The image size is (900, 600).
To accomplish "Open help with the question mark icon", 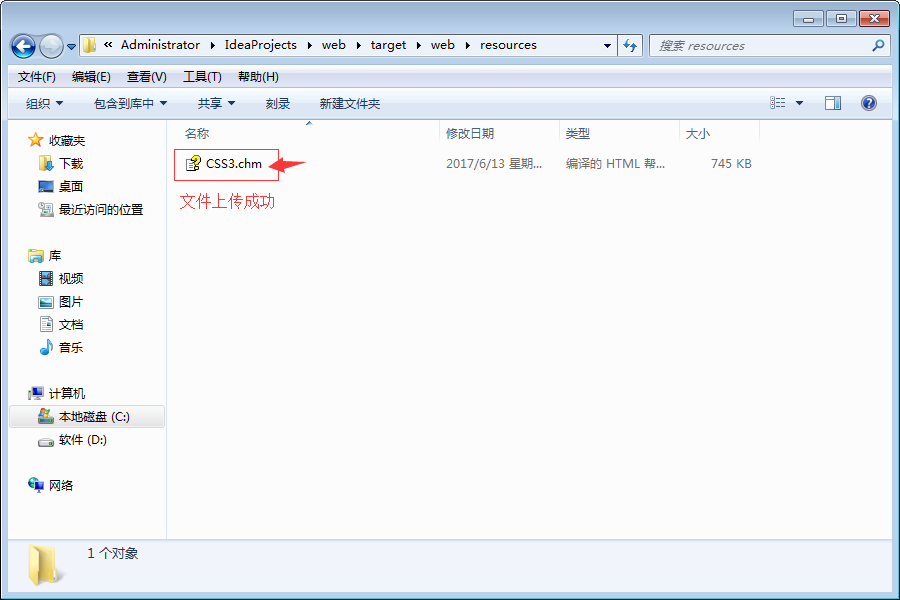I will point(868,103).
